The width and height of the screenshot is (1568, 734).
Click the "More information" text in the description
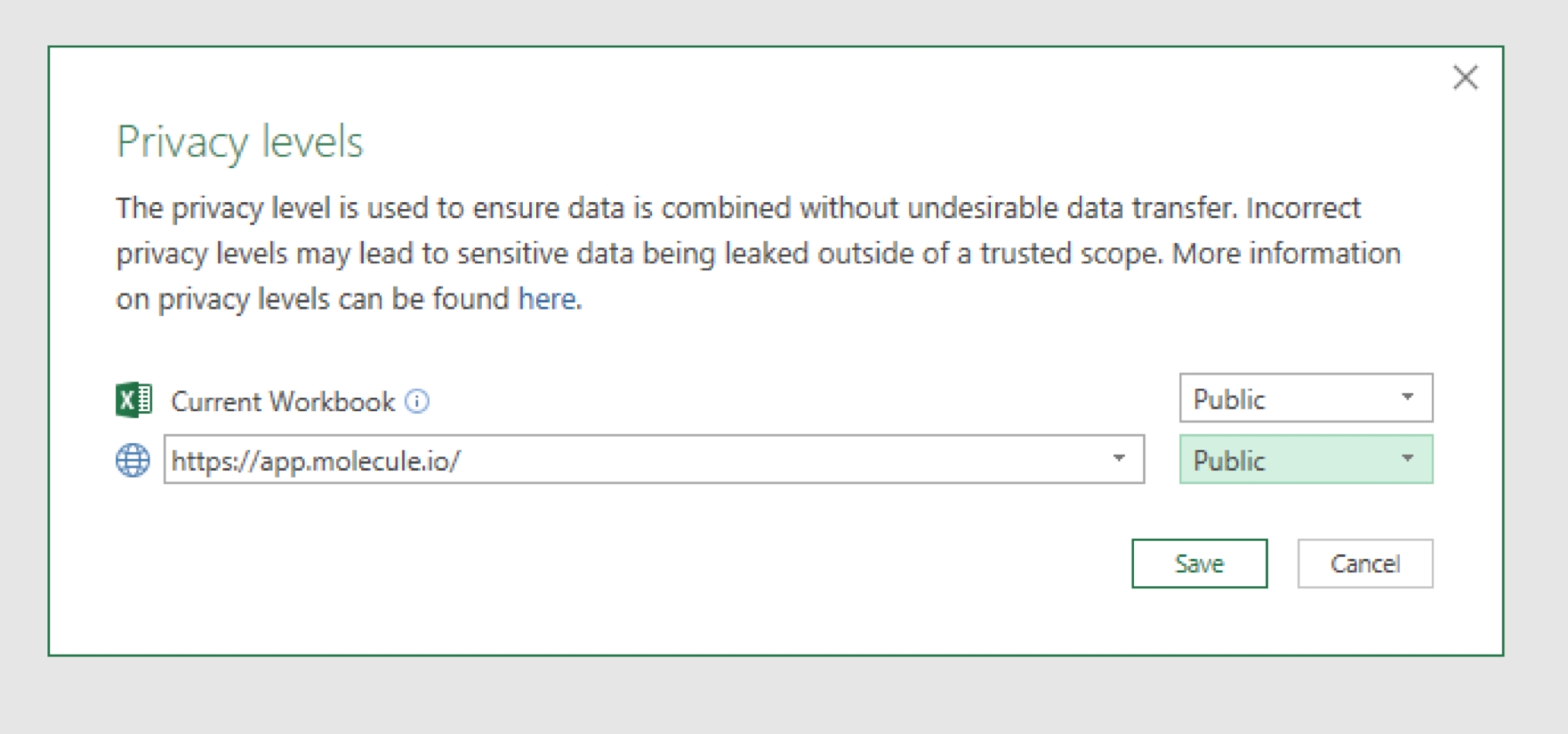(1286, 254)
